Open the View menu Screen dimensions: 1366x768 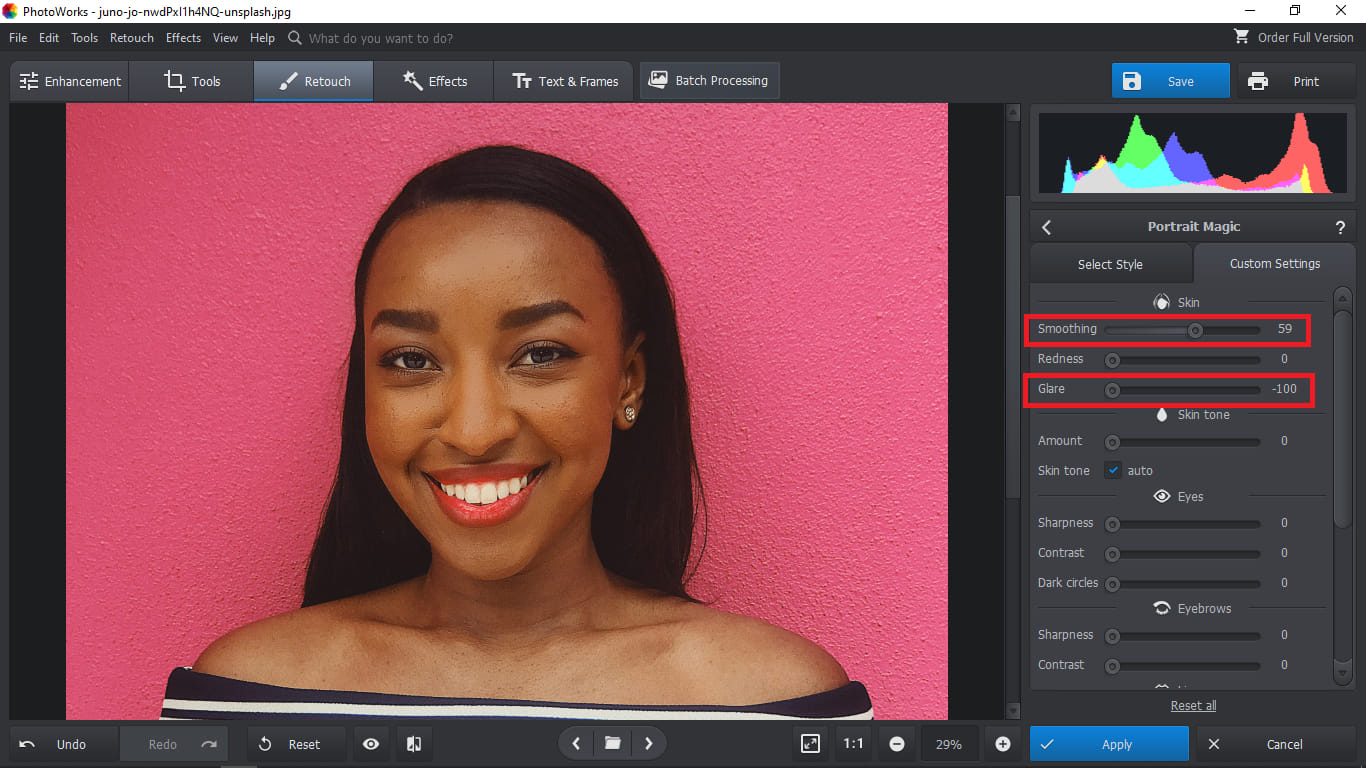click(x=226, y=38)
